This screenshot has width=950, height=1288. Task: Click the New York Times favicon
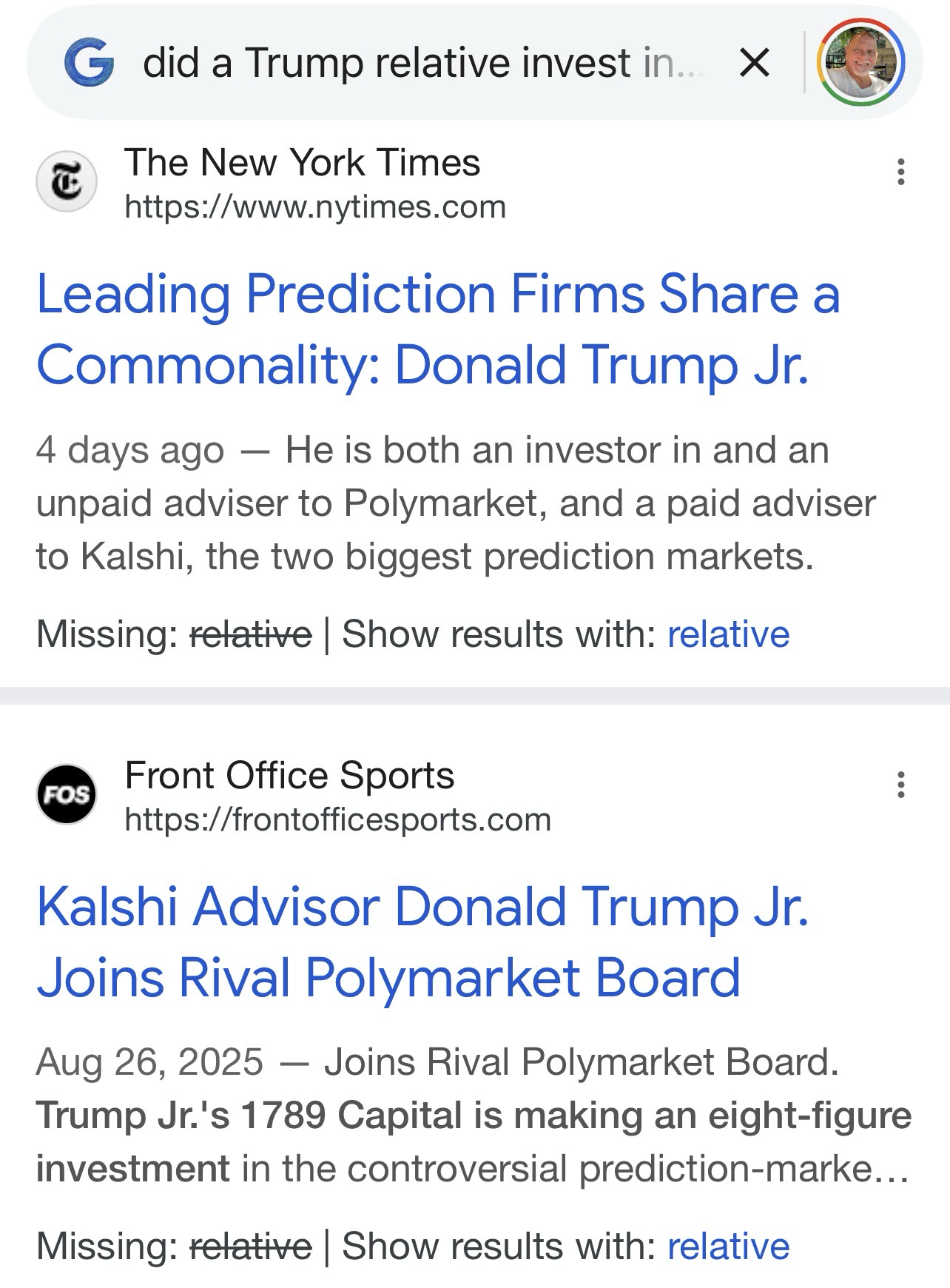click(67, 182)
